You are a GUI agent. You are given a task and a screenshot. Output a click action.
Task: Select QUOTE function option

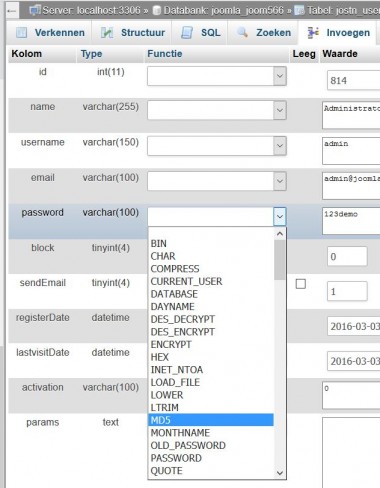[x=211, y=471]
